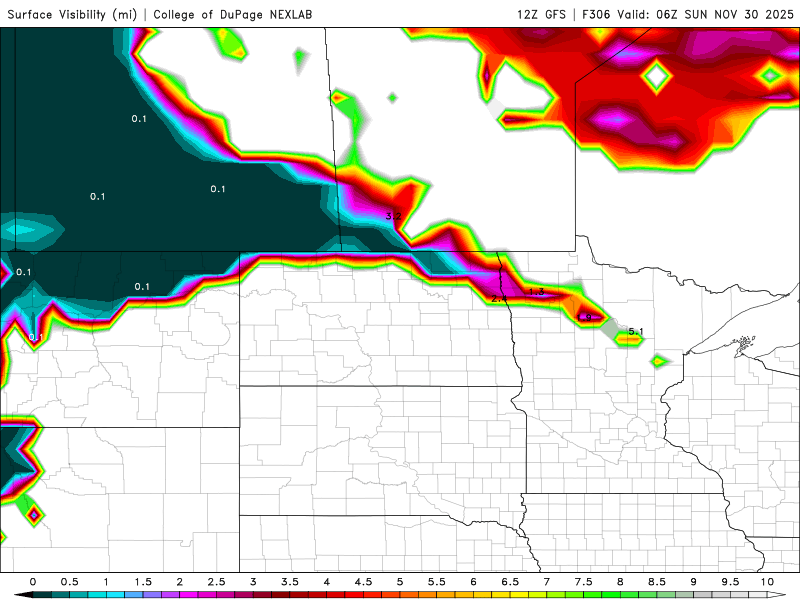Click the 3.2 visibility value on the map
This screenshot has height=600, width=800.
[x=393, y=216]
